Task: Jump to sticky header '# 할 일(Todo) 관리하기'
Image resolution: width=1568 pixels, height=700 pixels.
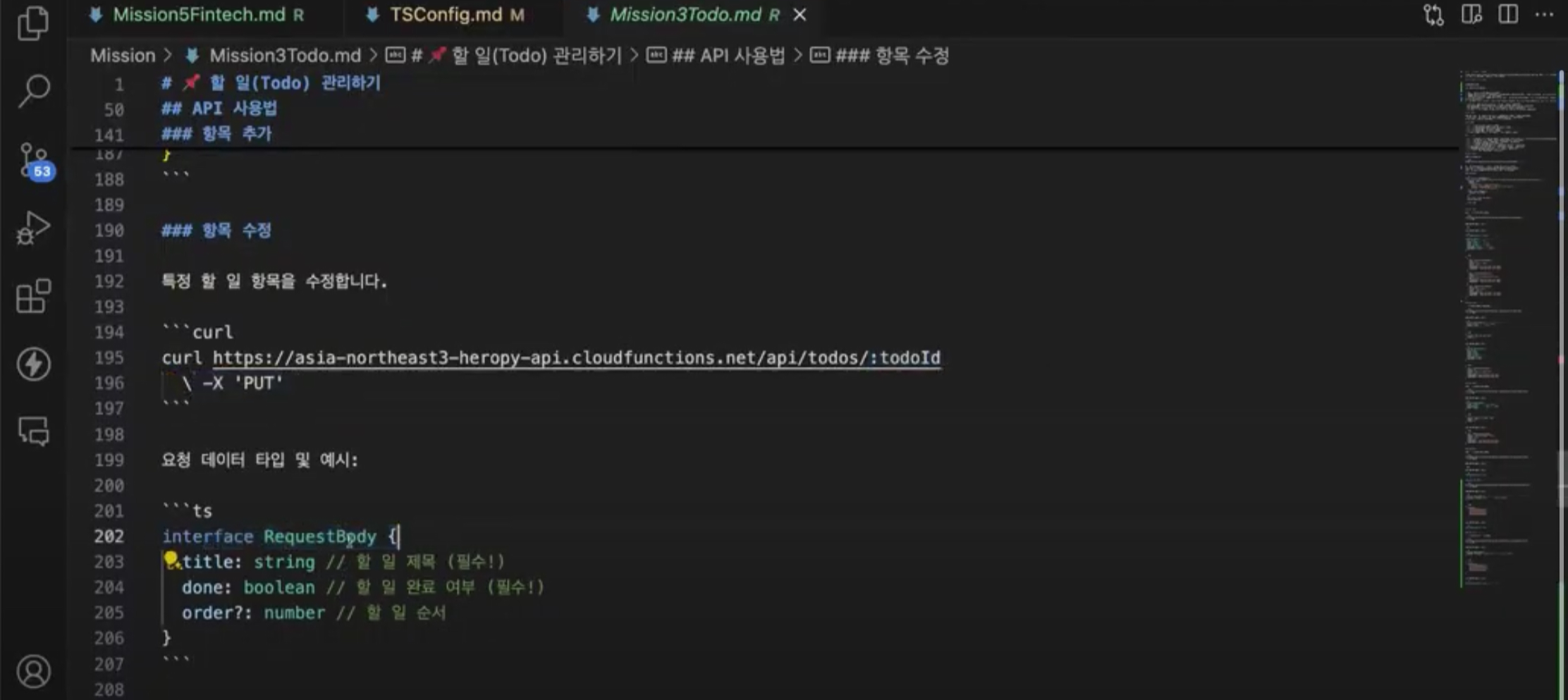Action: coord(271,83)
